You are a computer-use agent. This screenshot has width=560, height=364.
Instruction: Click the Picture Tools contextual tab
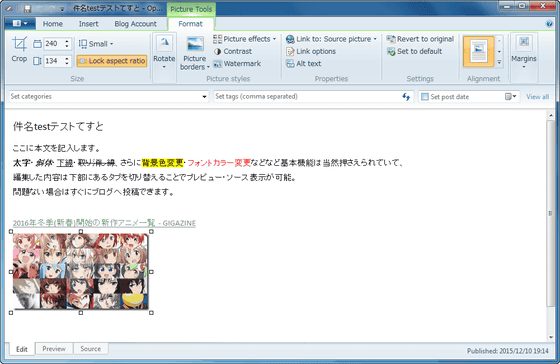tap(191, 9)
